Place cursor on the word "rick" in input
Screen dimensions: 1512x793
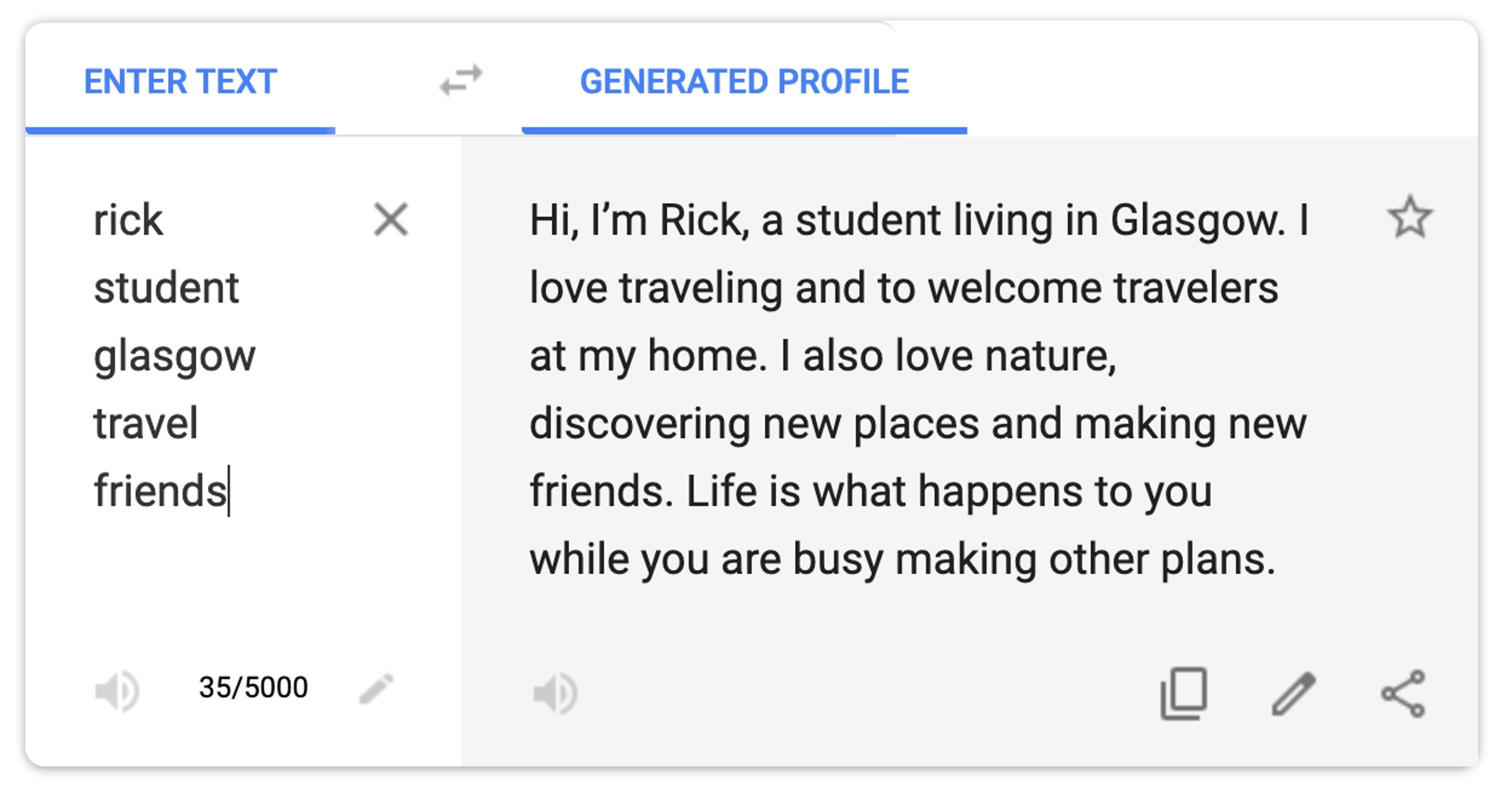tap(128, 220)
